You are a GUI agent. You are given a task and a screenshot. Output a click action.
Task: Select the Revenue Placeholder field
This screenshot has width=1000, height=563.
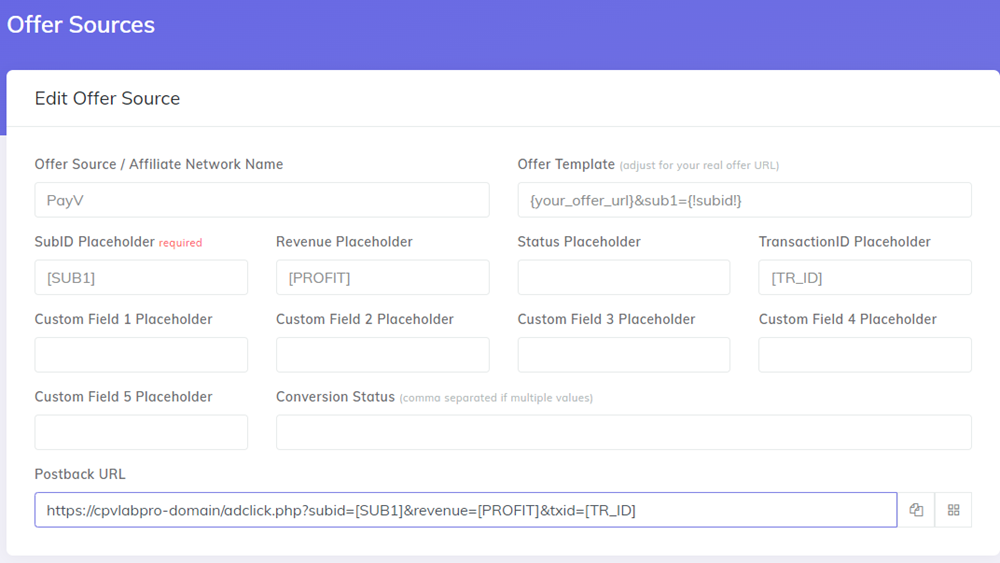tap(383, 277)
